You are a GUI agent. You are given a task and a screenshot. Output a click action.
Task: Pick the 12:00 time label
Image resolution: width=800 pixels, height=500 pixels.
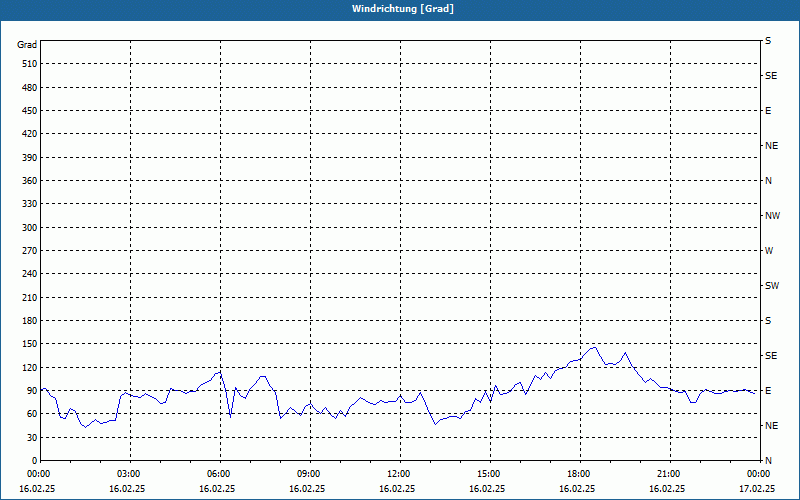[397, 473]
